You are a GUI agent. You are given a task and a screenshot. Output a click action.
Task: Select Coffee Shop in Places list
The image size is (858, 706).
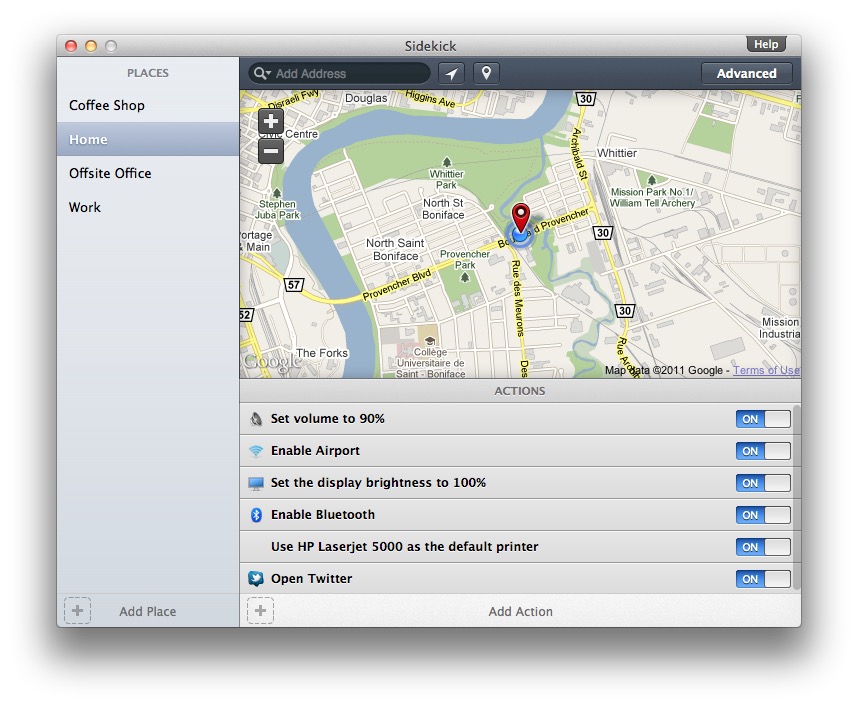pyautogui.click(x=107, y=105)
